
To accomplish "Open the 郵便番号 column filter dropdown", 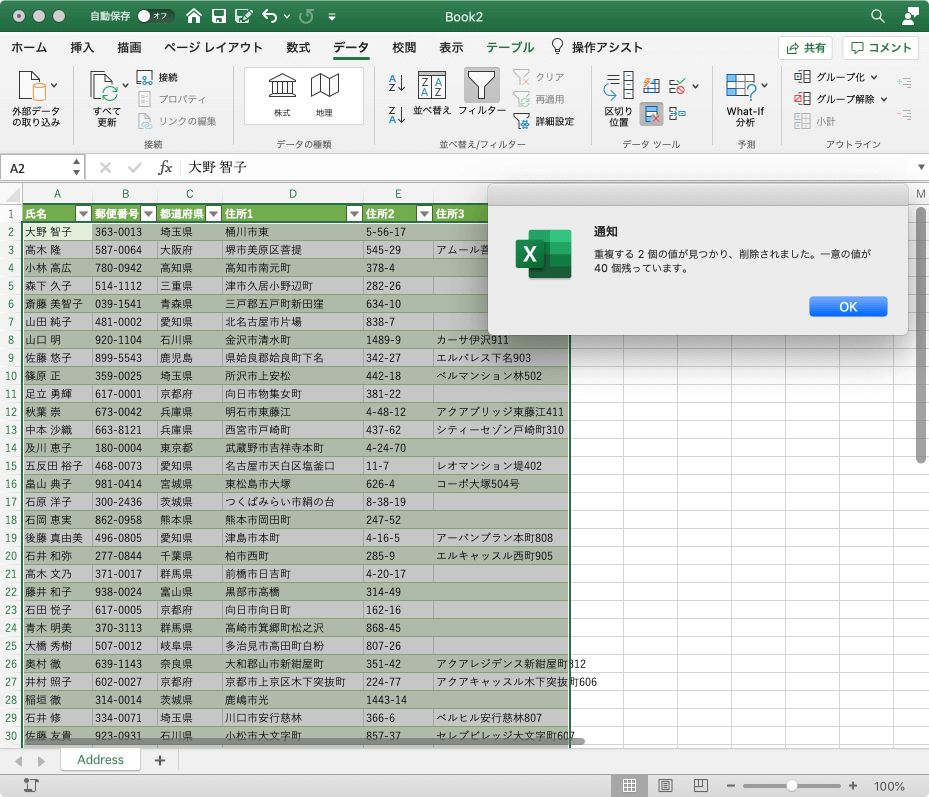I will tap(149, 214).
